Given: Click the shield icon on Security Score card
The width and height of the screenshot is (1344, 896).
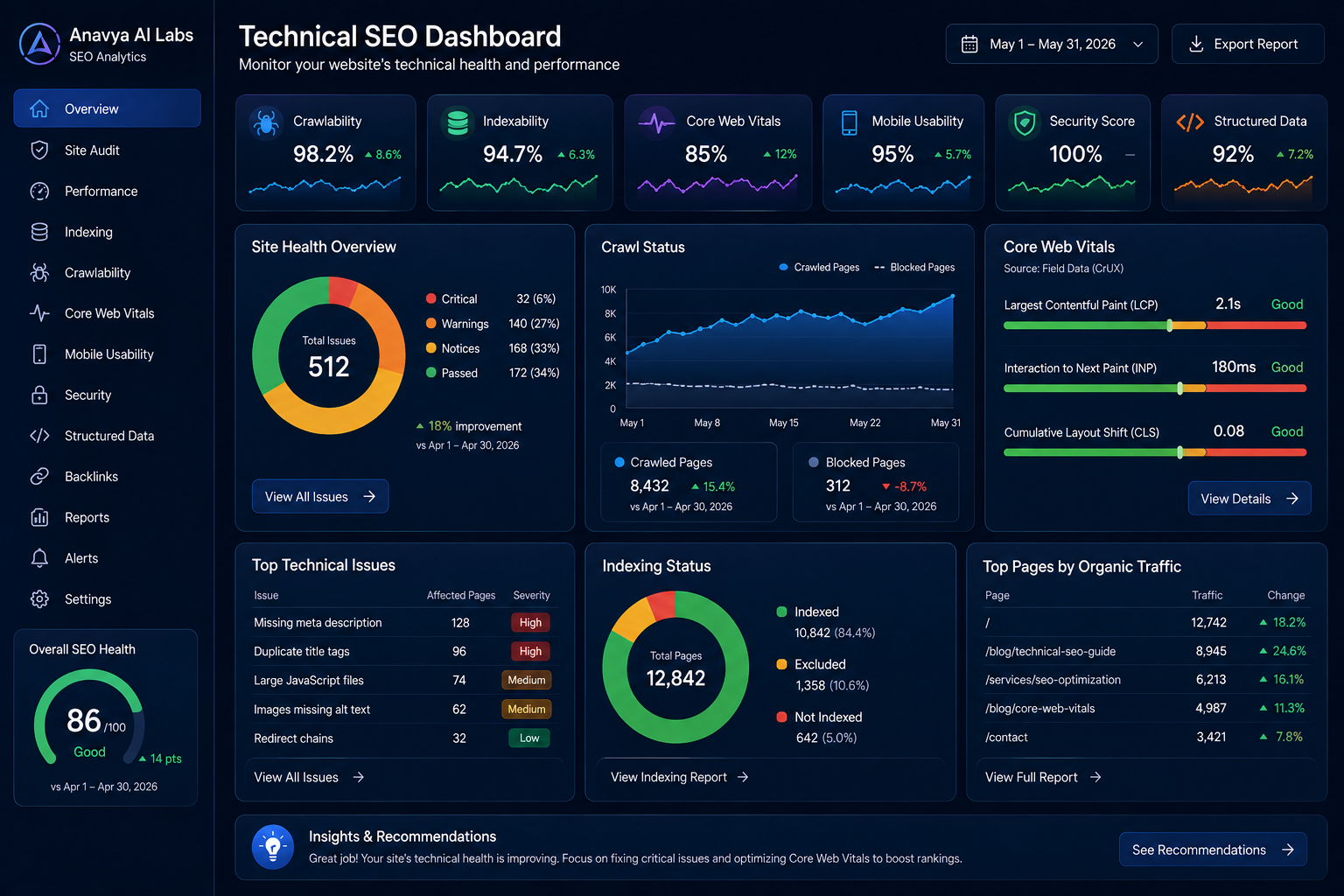Looking at the screenshot, I should click(x=1024, y=123).
